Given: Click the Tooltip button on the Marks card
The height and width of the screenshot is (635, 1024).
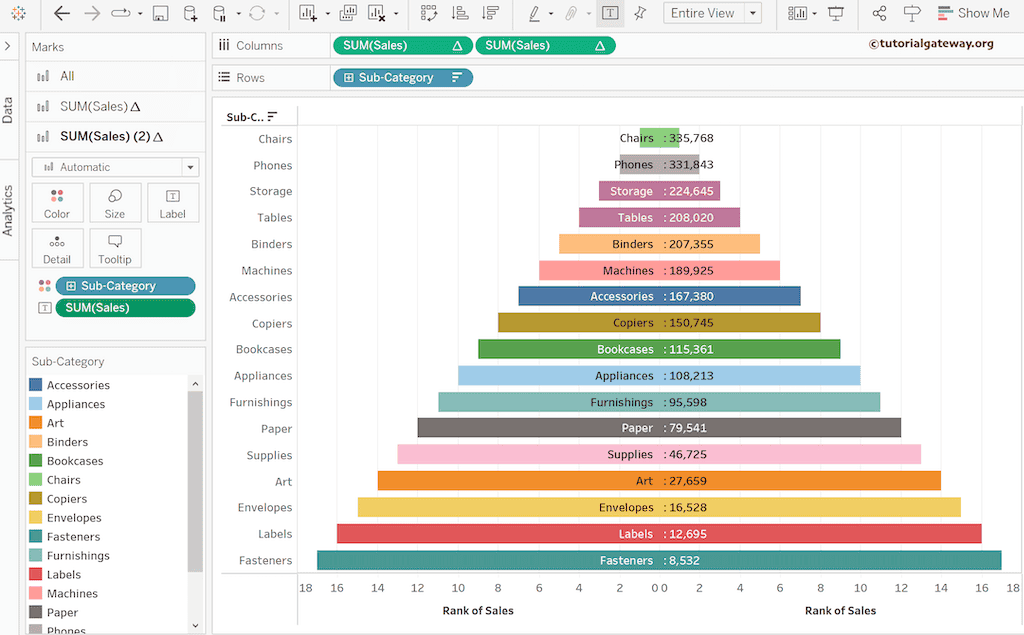Looking at the screenshot, I should [x=115, y=247].
